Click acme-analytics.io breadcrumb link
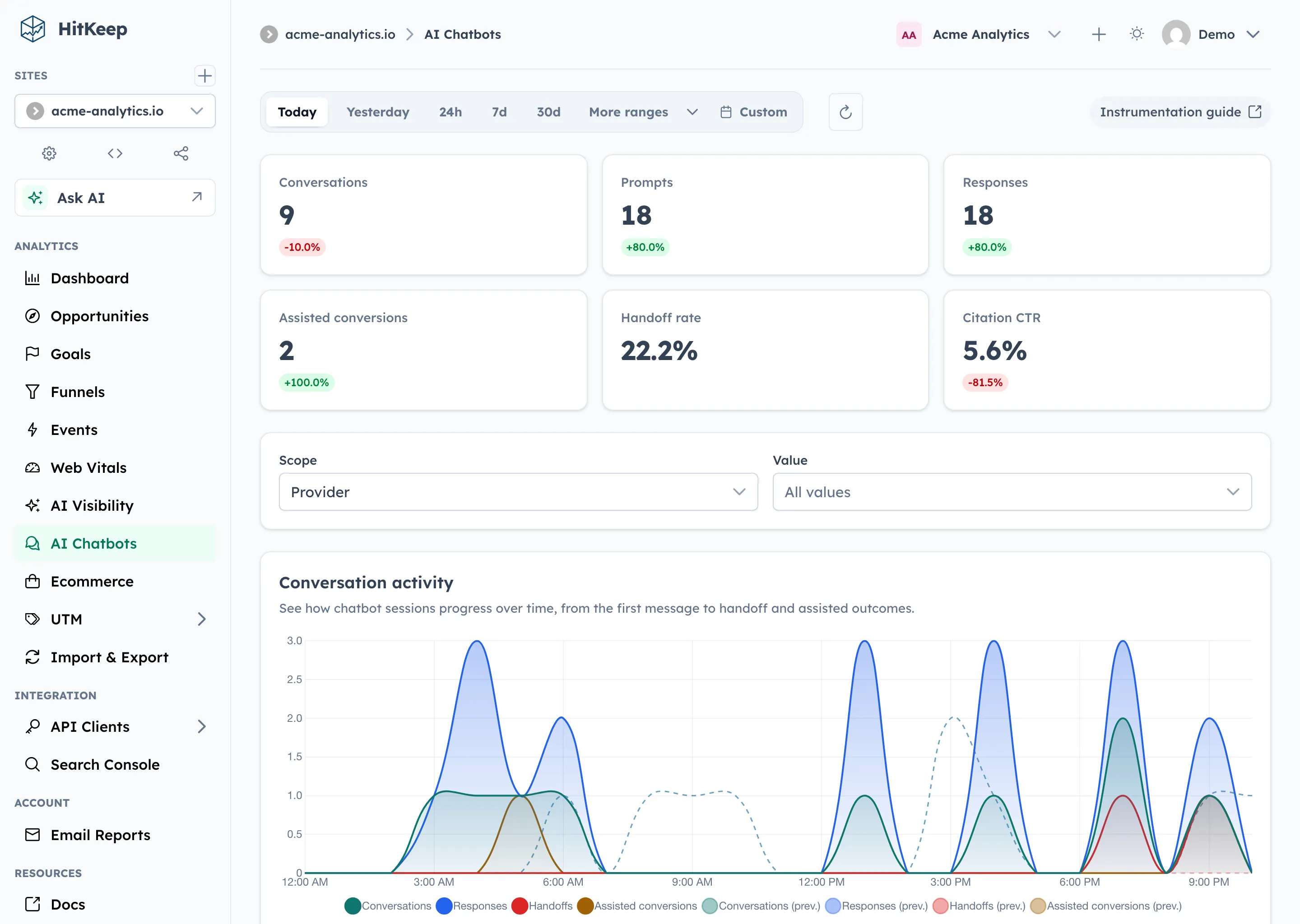 [340, 34]
